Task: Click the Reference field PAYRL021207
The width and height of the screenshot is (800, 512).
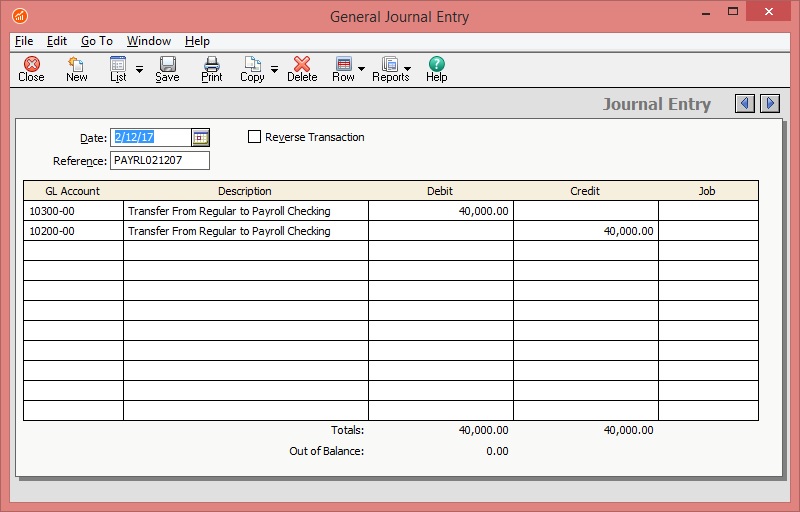Action: coord(160,161)
